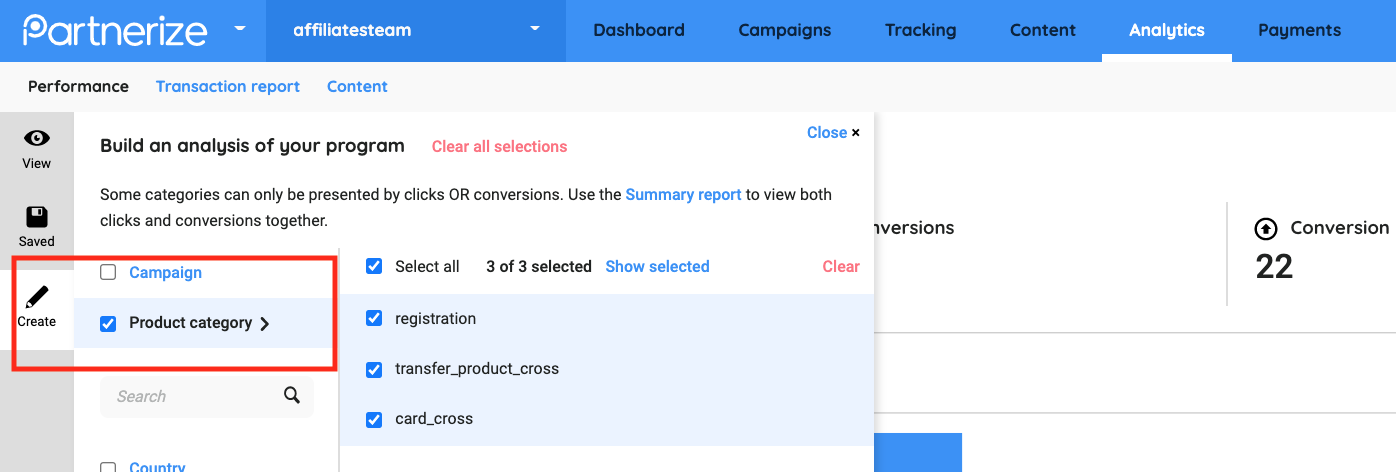The height and width of the screenshot is (472, 1396).
Task: Click the search magnifier icon
Action: pos(292,396)
